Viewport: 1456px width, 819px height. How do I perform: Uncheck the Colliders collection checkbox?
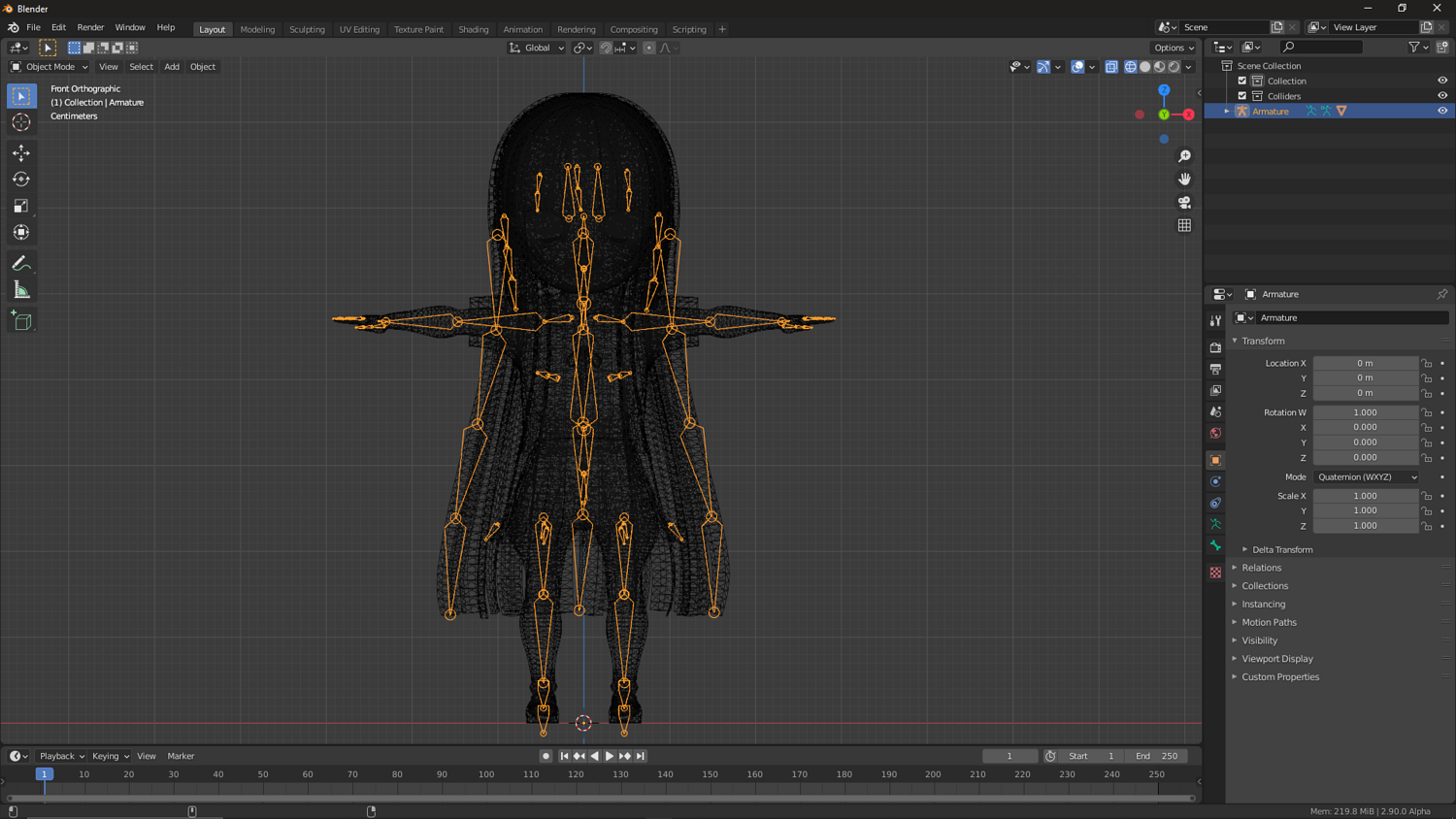tap(1242, 96)
